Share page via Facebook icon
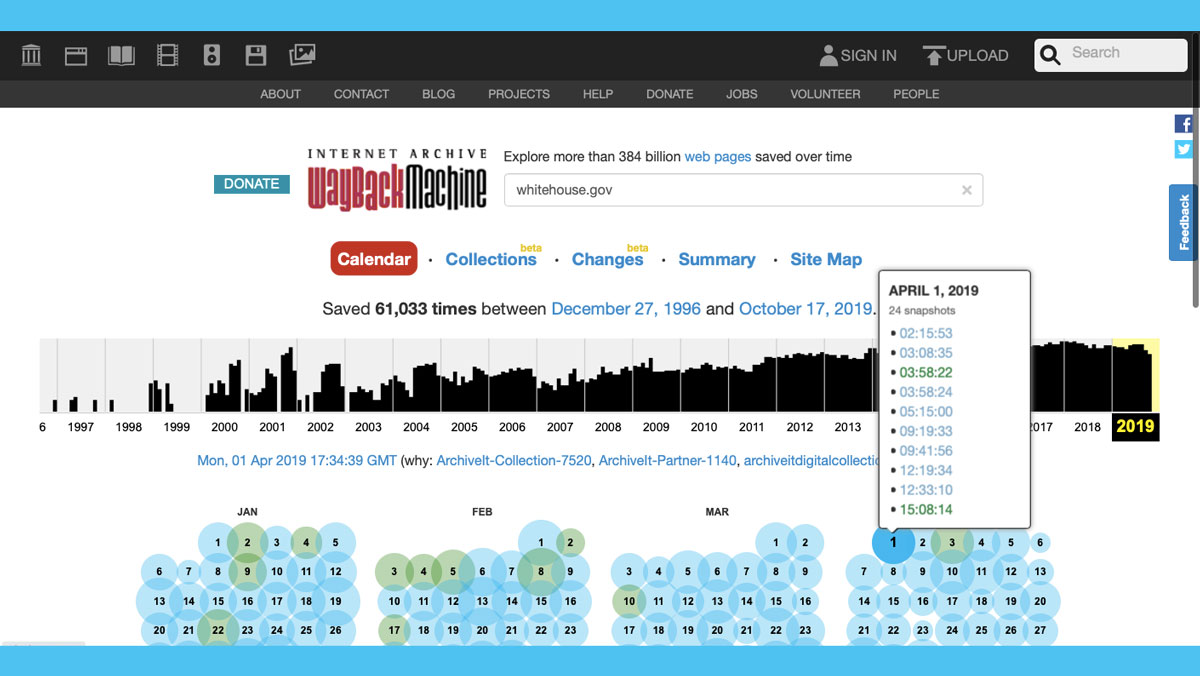 click(x=1184, y=124)
